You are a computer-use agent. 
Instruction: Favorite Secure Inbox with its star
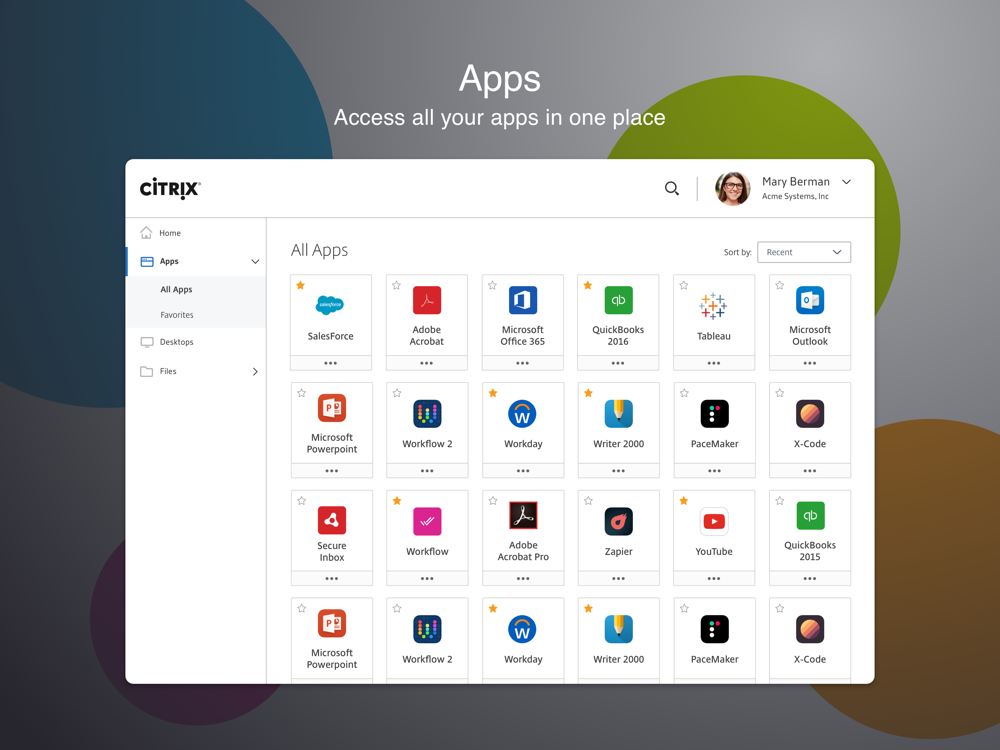(301, 501)
